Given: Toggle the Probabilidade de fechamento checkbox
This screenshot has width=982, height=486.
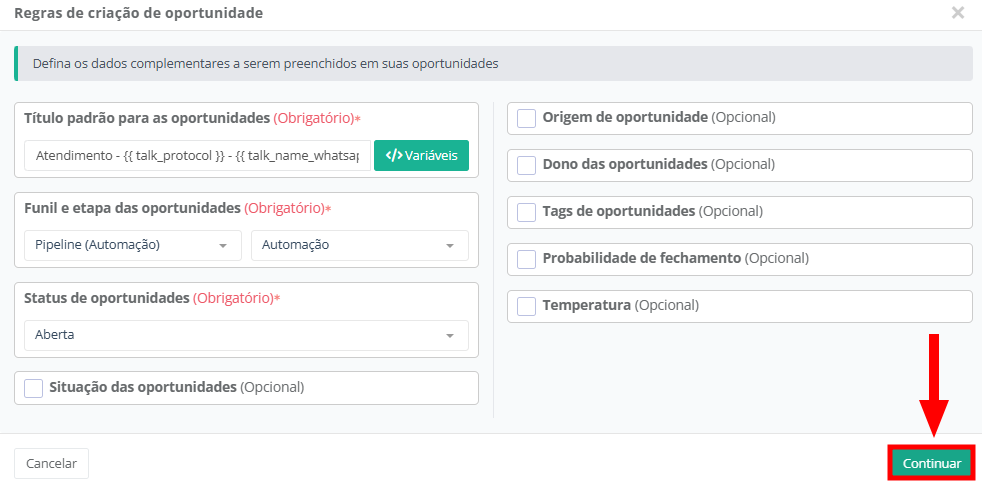Looking at the screenshot, I should (527, 259).
